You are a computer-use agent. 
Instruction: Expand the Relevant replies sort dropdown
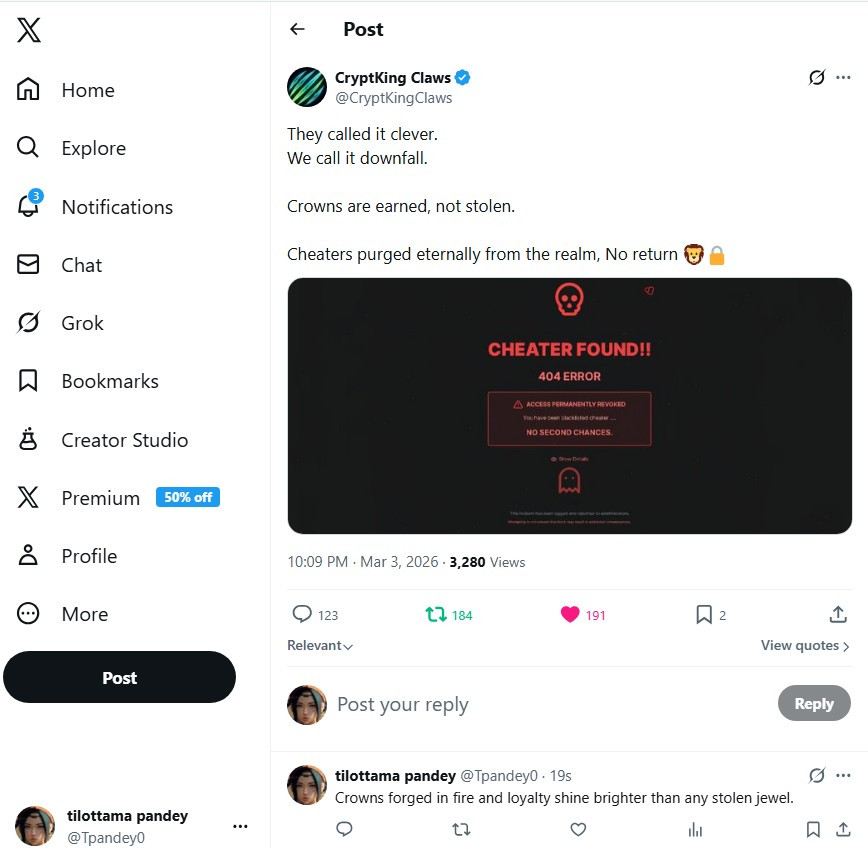[x=320, y=645]
